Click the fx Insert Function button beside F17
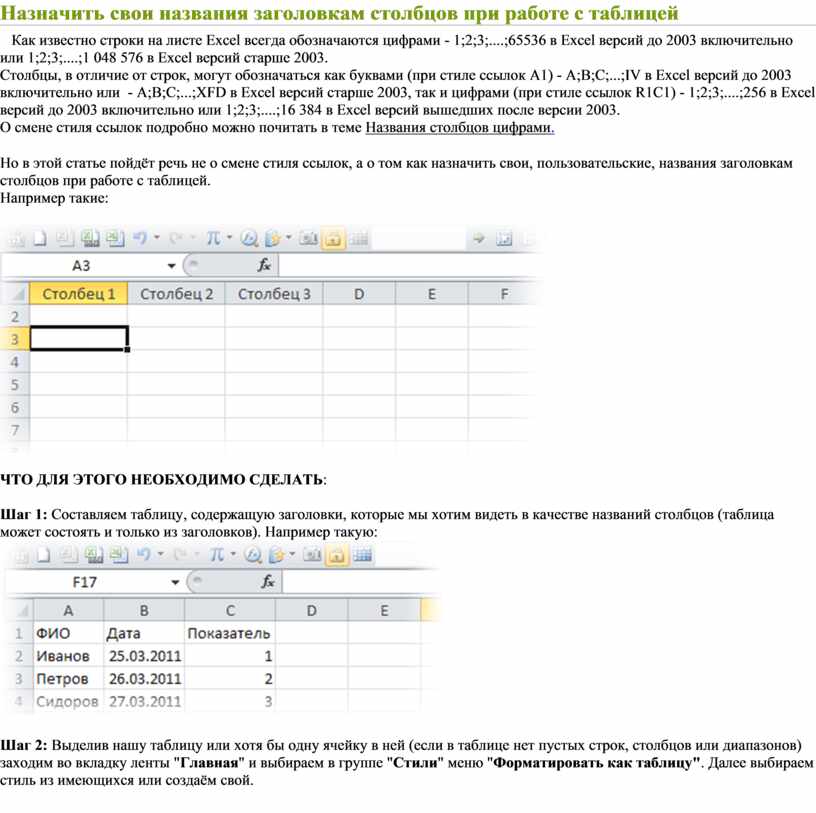This screenshot has width=816, height=813. [x=267, y=581]
